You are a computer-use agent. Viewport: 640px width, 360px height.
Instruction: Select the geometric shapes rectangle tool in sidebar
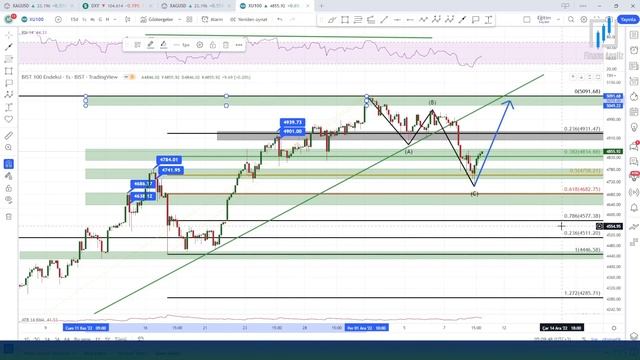pyautogui.click(x=9, y=71)
